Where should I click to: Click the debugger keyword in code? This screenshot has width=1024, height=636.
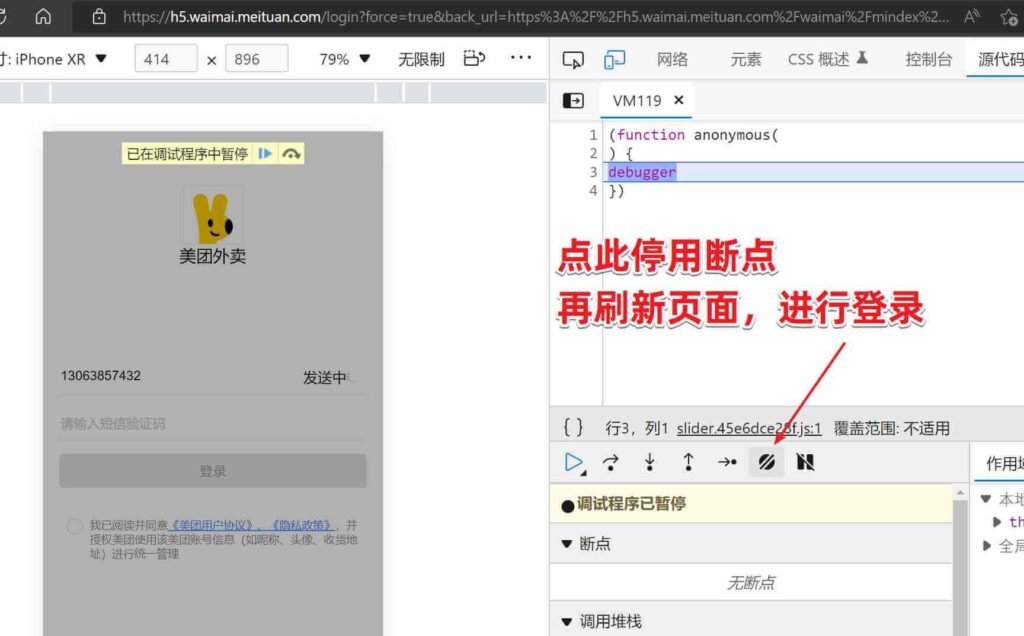point(642,172)
